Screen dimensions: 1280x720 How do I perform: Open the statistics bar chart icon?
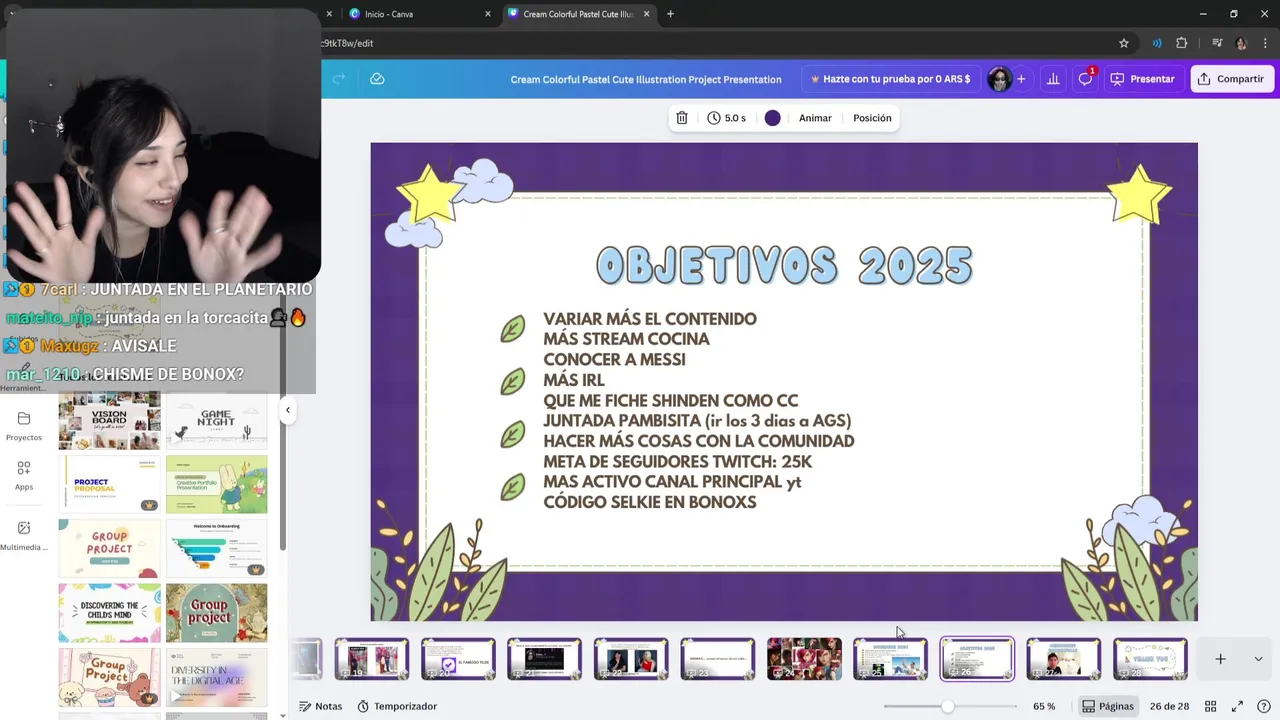(1053, 79)
